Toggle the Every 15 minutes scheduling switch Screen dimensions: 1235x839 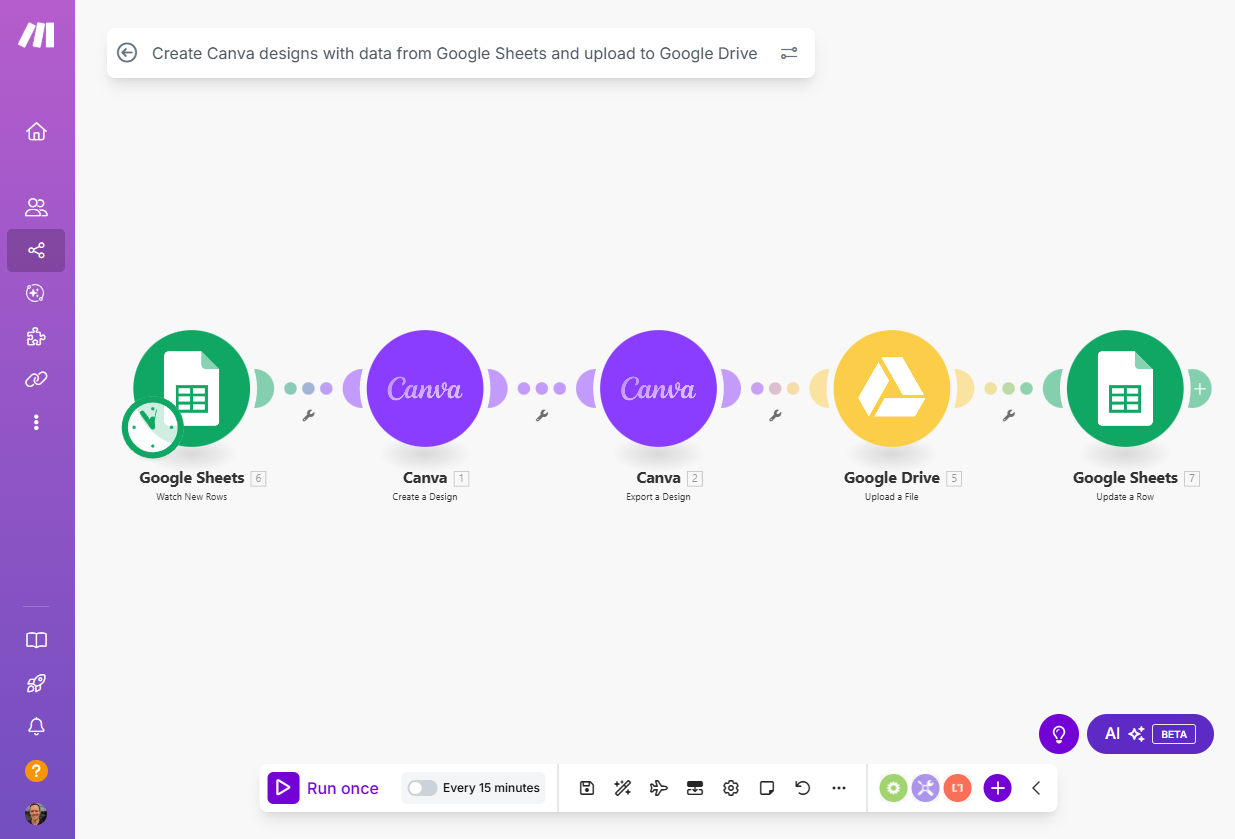click(421, 788)
